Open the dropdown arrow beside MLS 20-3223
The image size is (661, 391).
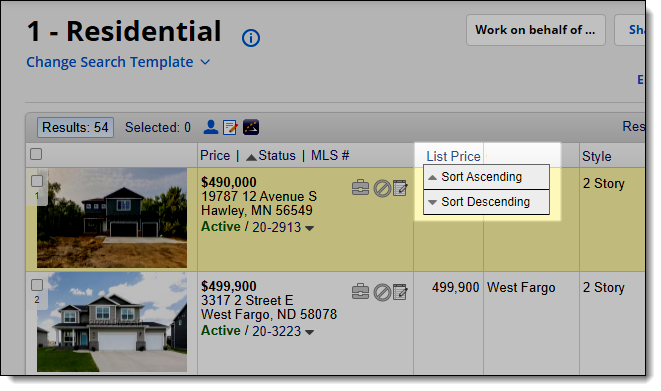[x=309, y=332]
